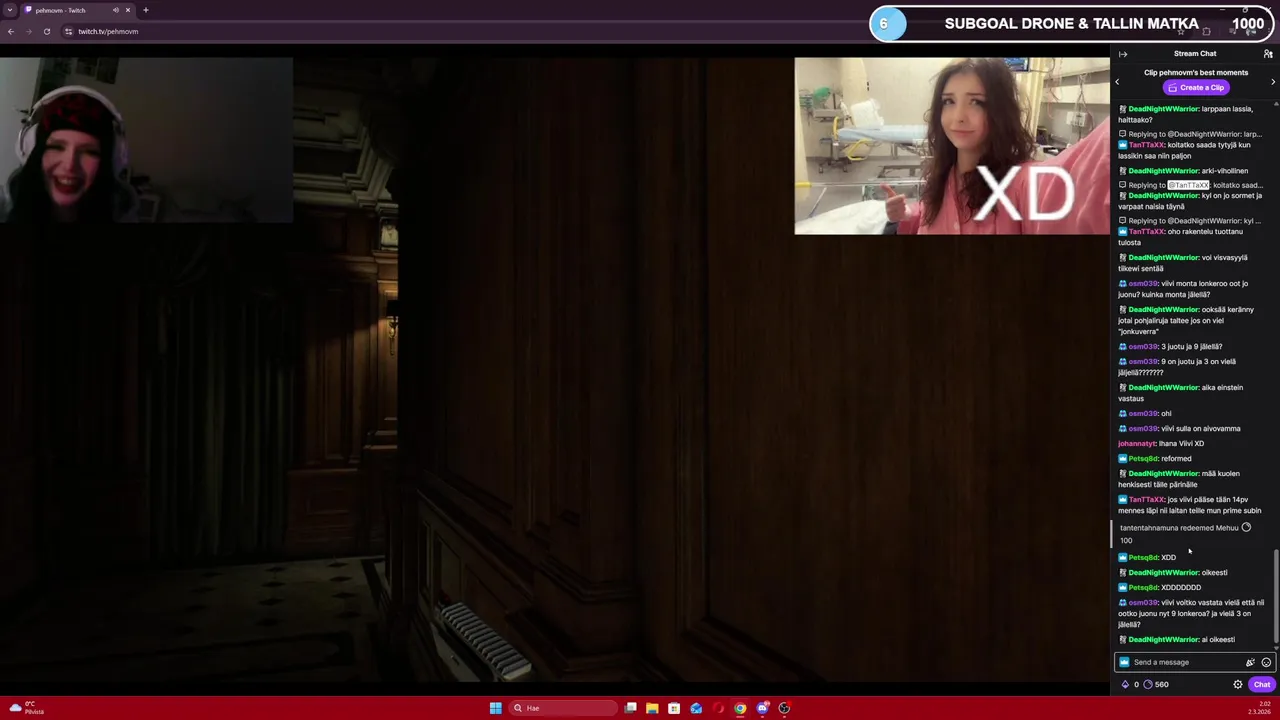This screenshot has width=1280, height=720.
Task: Open the chat community users list
Action: (1268, 54)
